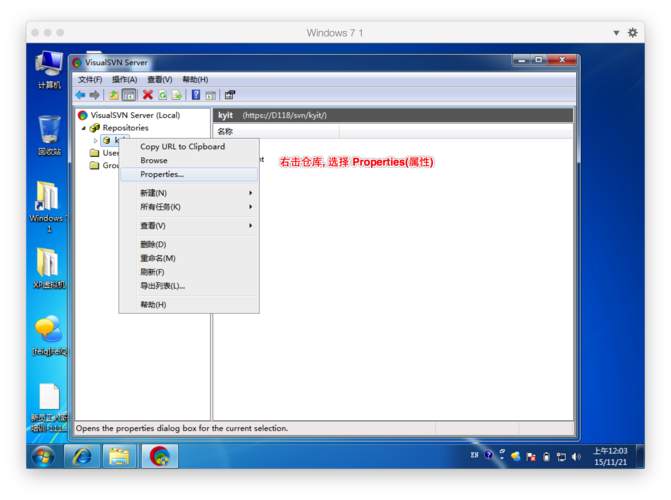671x500 pixels.
Task: Click the blue help icon in system tray
Action: [488, 455]
